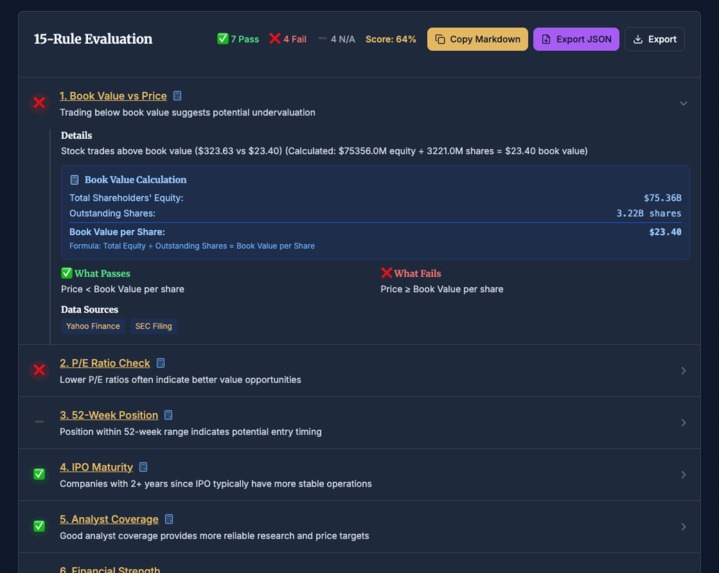The image size is (719, 573).
Task: Click the 3.22B shares value
Action: tap(648, 214)
